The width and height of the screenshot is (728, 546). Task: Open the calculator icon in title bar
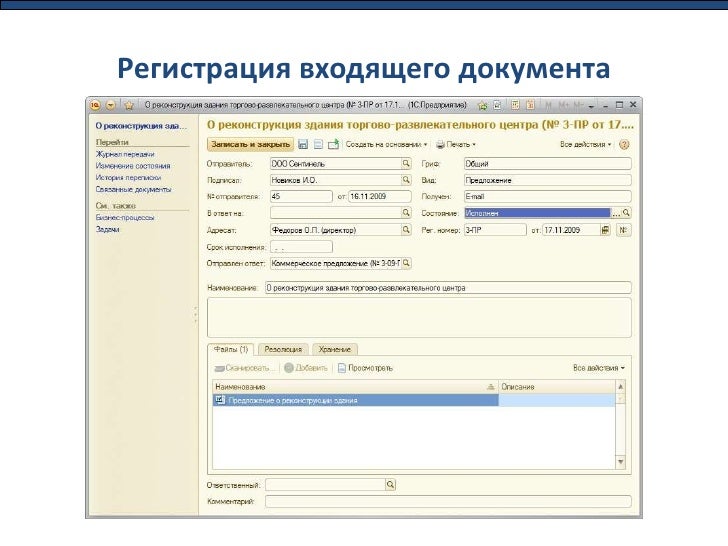tap(515, 105)
